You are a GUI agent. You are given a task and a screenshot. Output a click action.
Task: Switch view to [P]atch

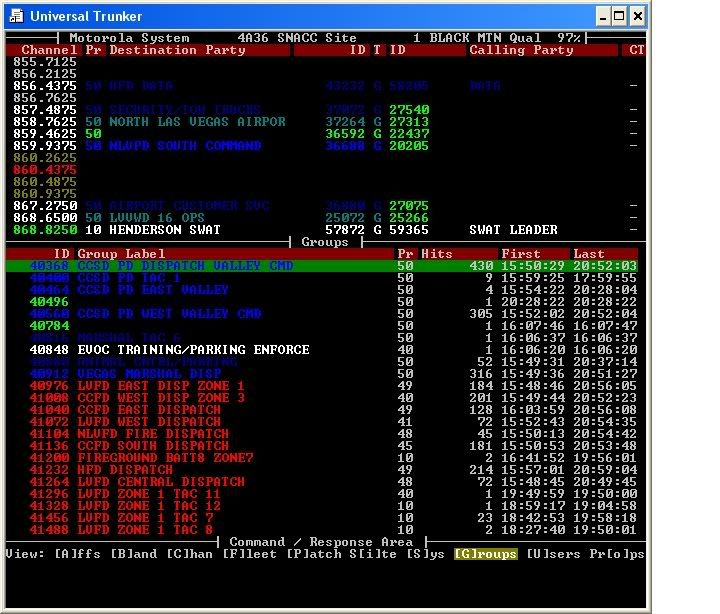[314, 554]
